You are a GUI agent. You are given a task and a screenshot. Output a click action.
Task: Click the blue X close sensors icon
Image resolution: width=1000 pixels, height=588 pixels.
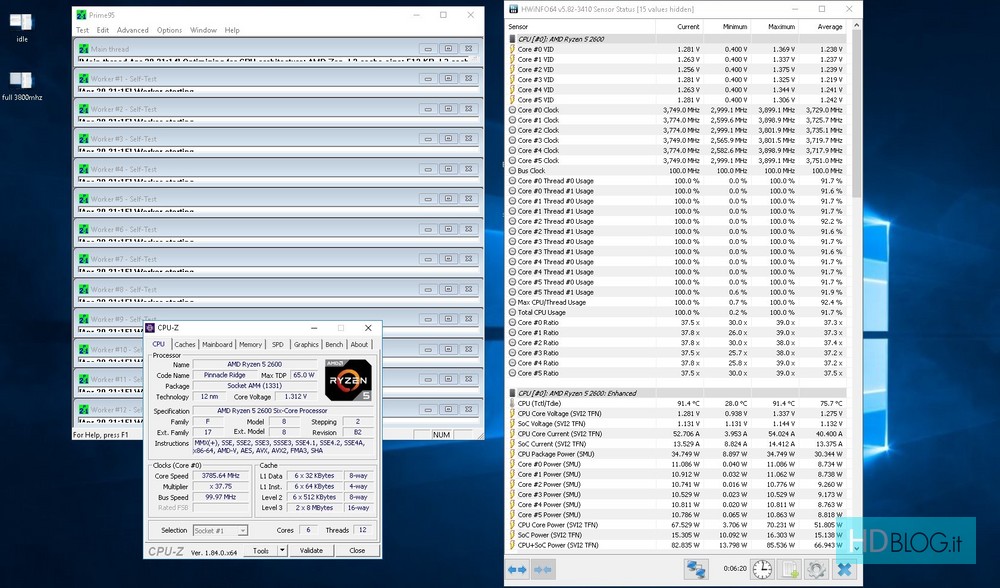843,569
